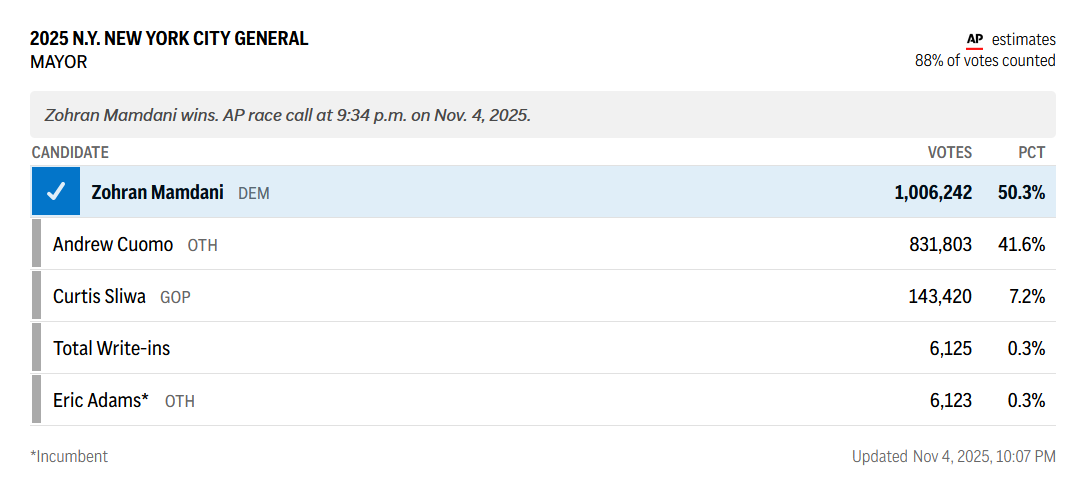1085x488 pixels.
Task: Click the 88% of votes counted text
Action: tap(985, 61)
